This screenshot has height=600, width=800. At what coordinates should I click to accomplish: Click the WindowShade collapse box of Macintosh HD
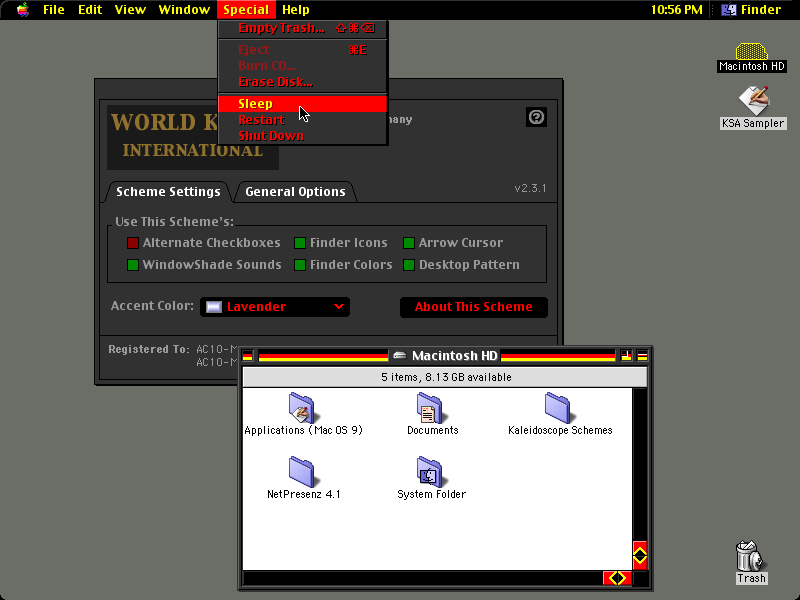coord(642,356)
